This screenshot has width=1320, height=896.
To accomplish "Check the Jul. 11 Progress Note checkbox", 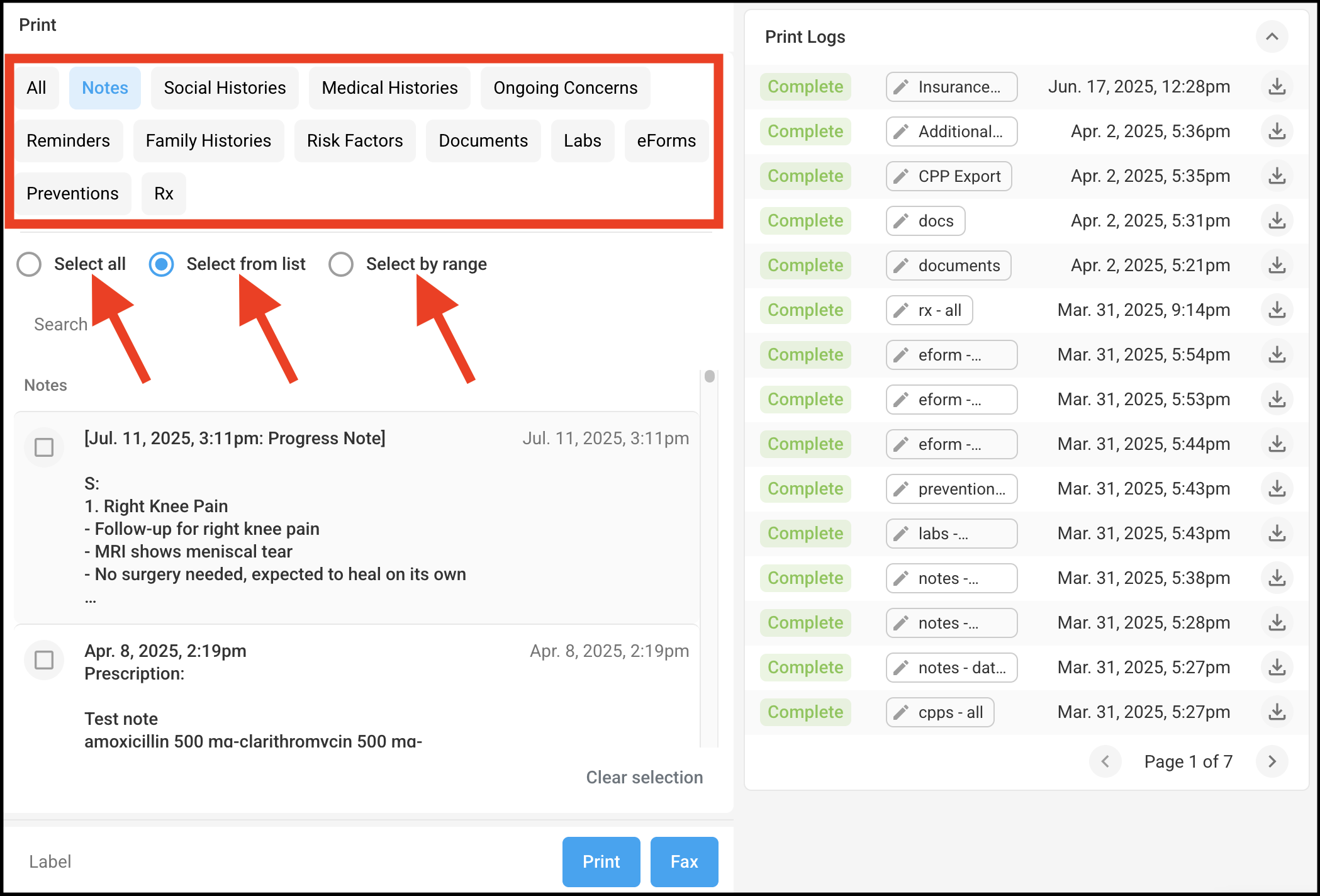I will point(44,447).
